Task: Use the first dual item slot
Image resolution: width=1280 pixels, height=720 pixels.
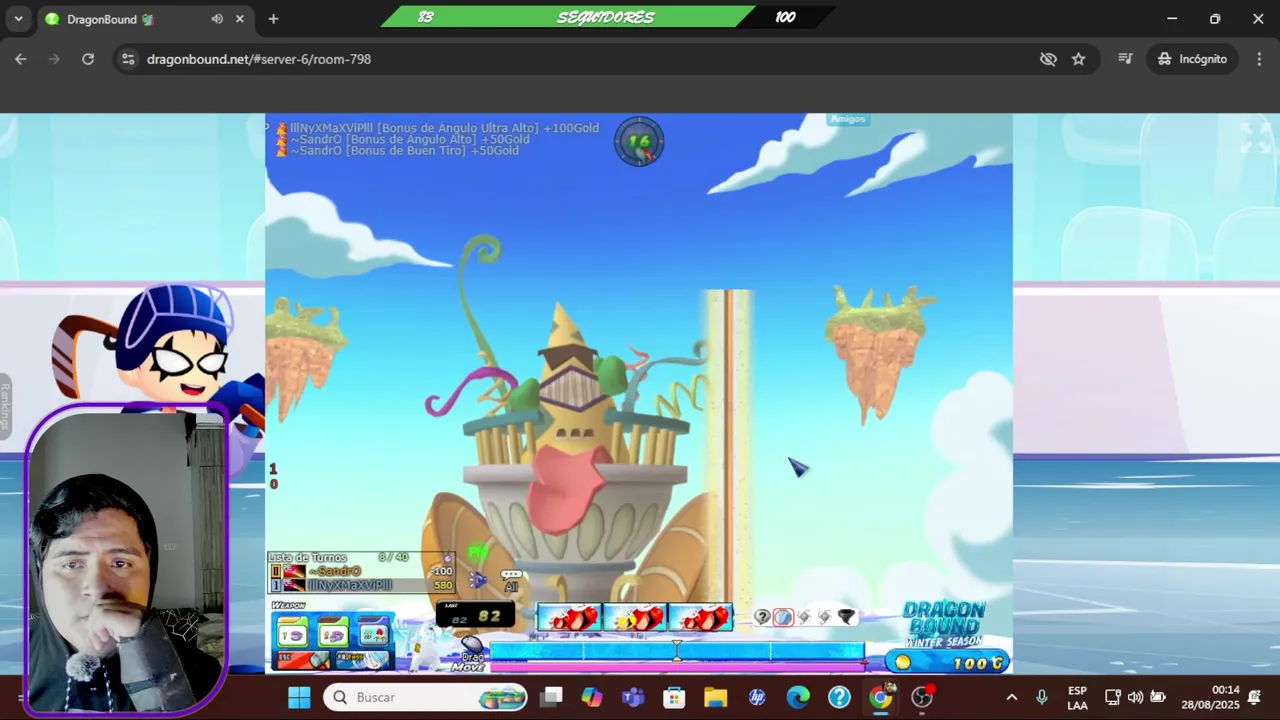Action: tap(570, 617)
